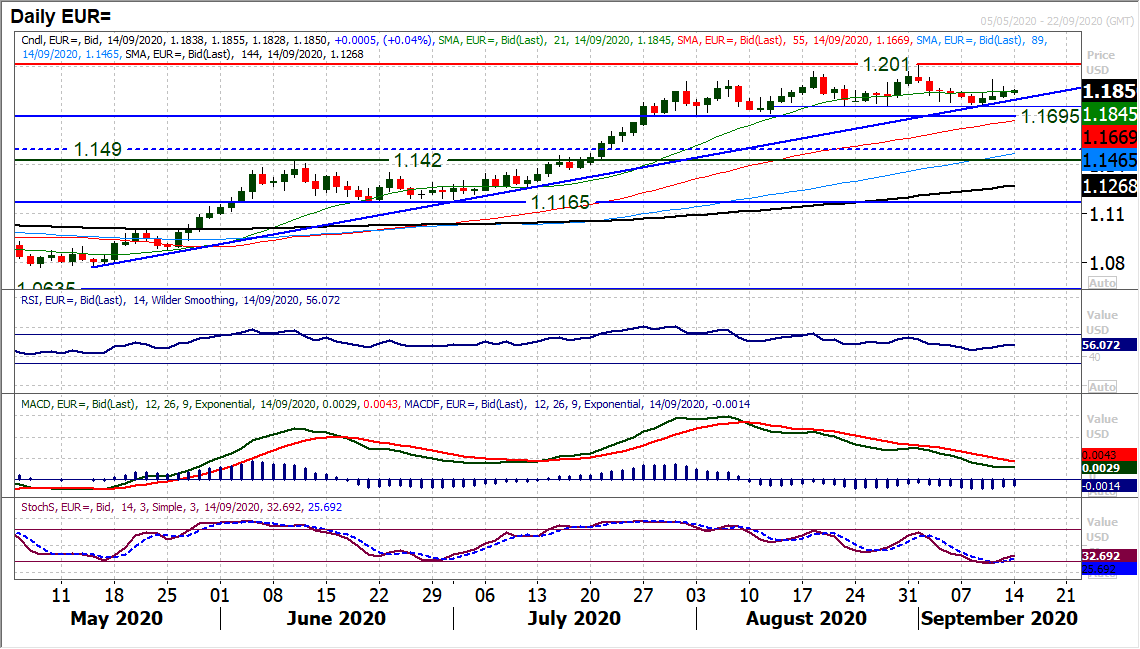The height and width of the screenshot is (649, 1140).
Task: Click the 1.142 level label
Action: click(418, 160)
